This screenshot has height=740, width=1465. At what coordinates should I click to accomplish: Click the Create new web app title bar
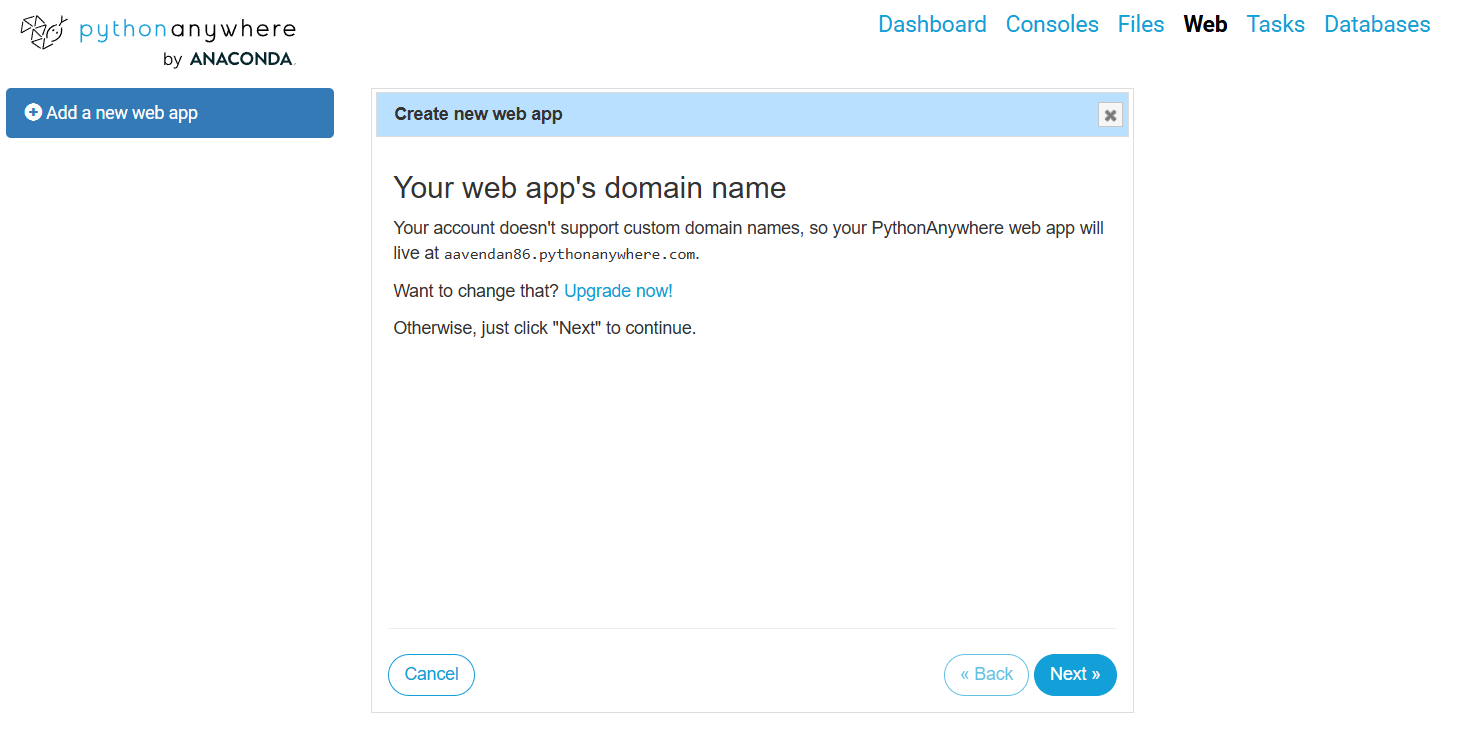pos(752,114)
